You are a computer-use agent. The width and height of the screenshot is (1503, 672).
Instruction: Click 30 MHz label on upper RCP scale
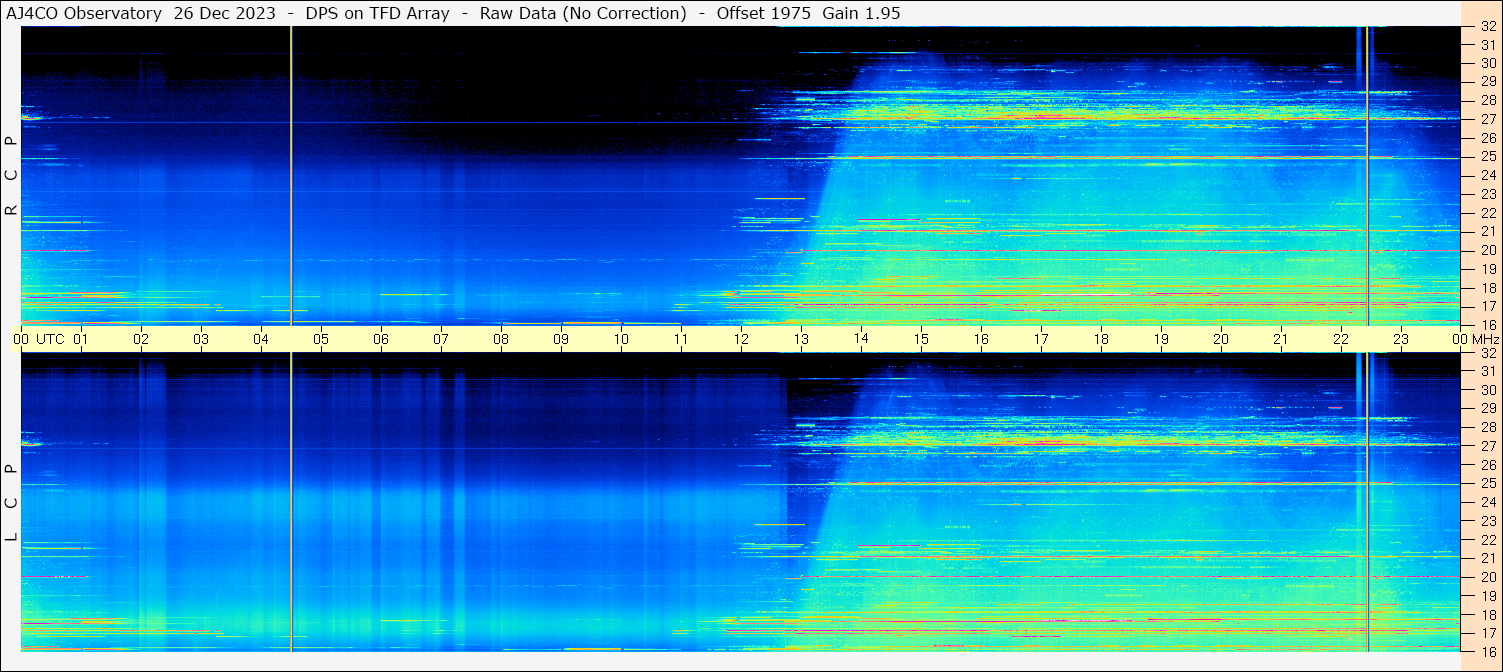pyautogui.click(x=1488, y=63)
